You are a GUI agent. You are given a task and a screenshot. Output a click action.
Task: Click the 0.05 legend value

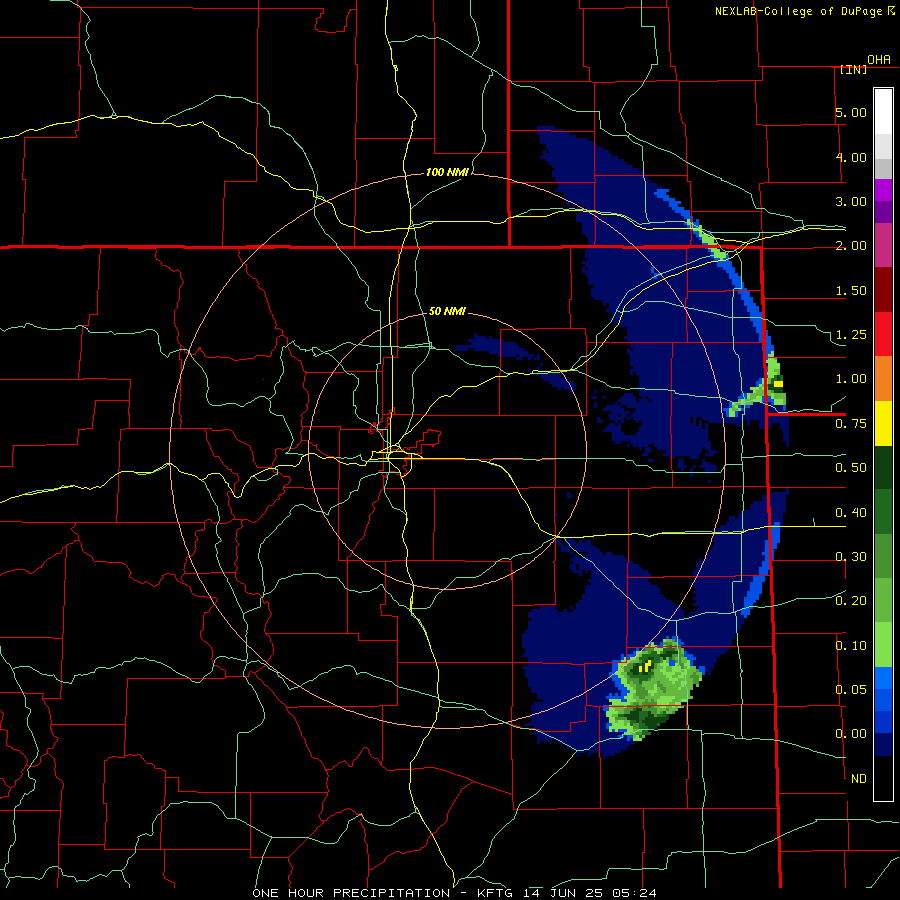point(851,690)
